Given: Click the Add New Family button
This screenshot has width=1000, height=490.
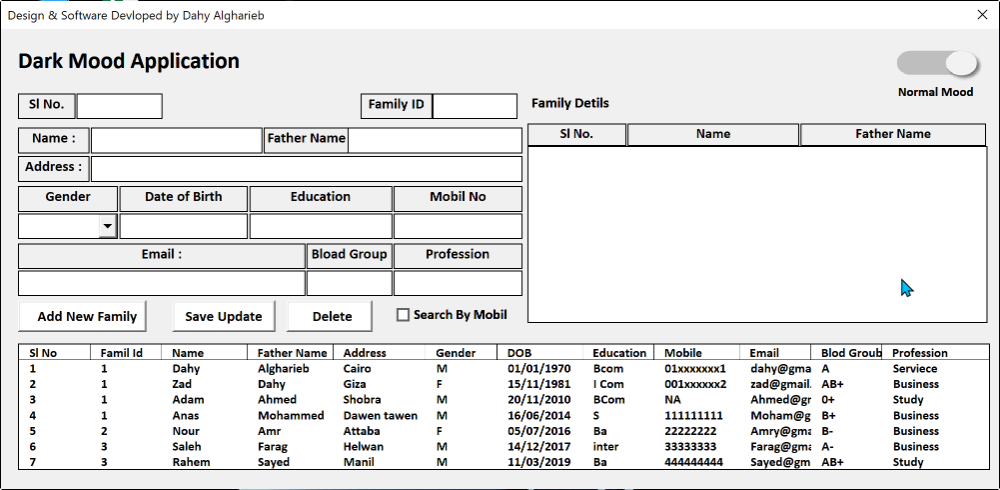Looking at the screenshot, I should click(x=82, y=316).
